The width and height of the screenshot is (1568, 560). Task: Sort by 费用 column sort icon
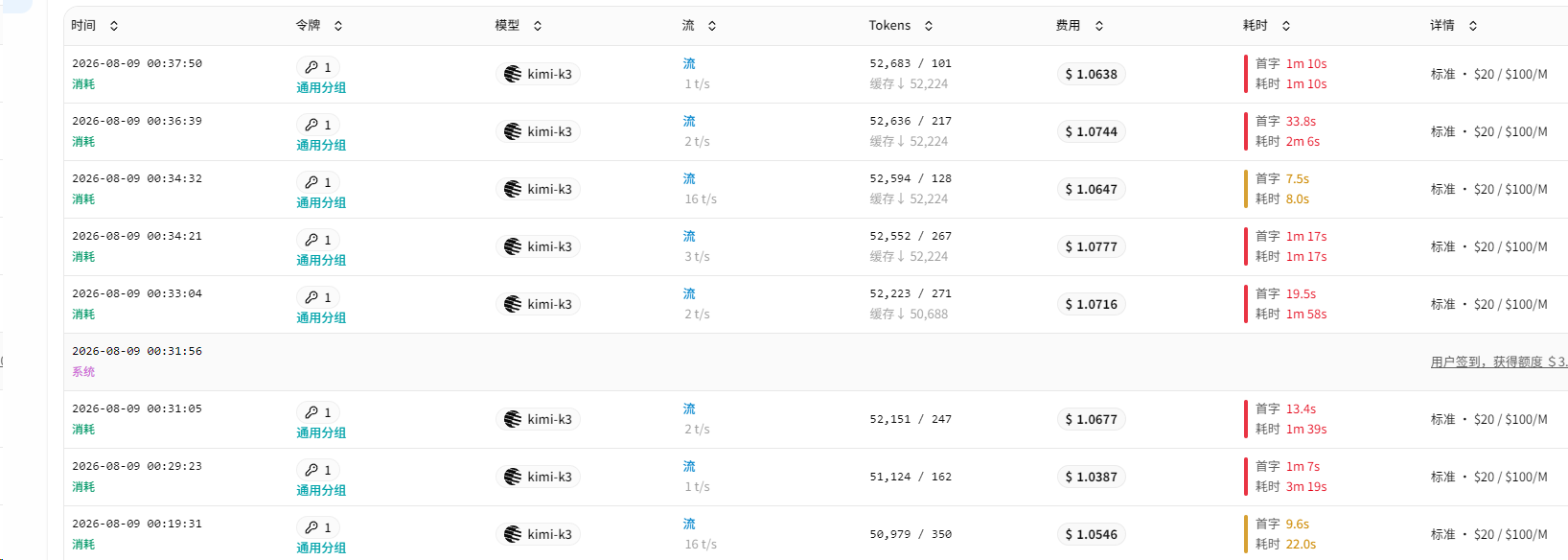point(1099,26)
